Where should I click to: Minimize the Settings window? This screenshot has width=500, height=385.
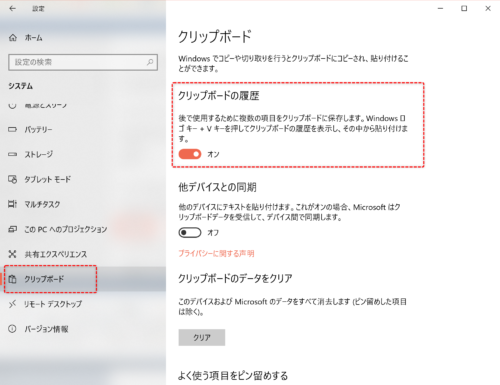click(440, 9)
